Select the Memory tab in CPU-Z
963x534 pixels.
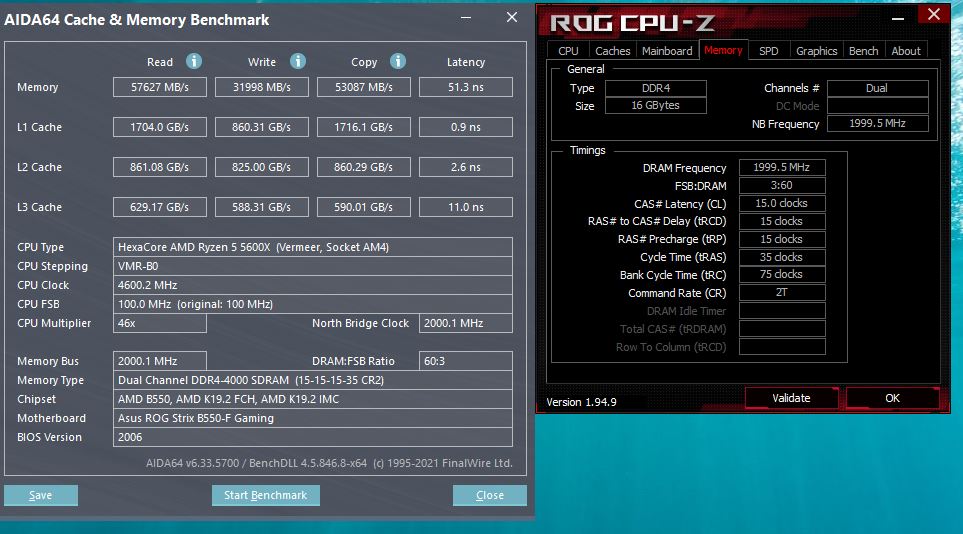click(x=723, y=50)
